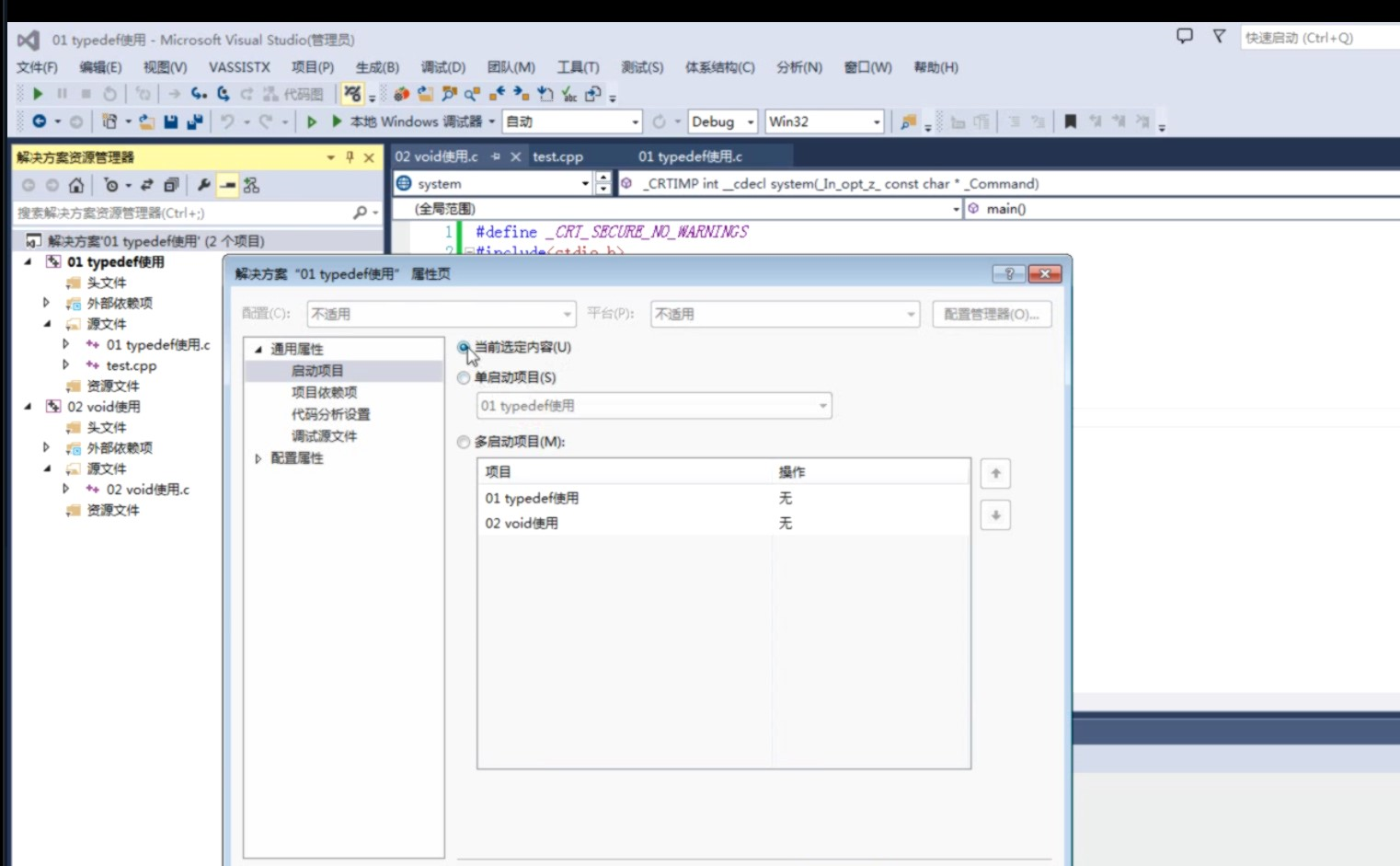Click the Navigate Backward arrow icon
Viewport: 1400px width, 866px height.
click(39, 121)
